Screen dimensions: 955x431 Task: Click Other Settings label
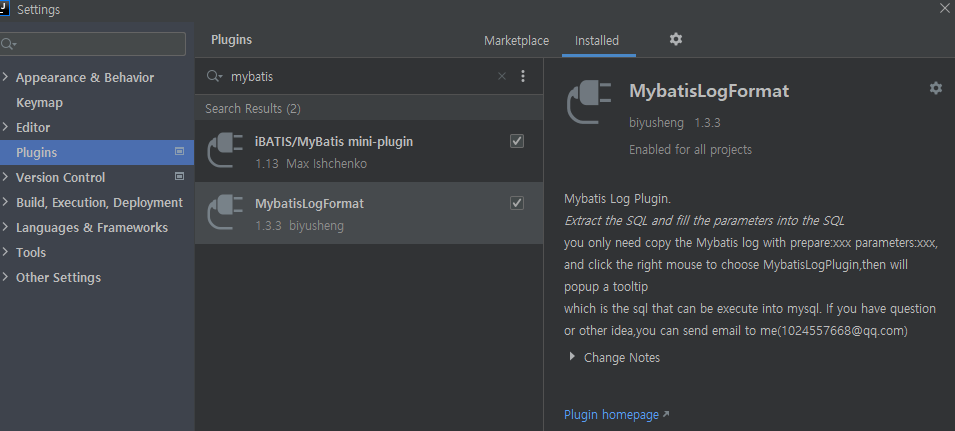coord(58,277)
